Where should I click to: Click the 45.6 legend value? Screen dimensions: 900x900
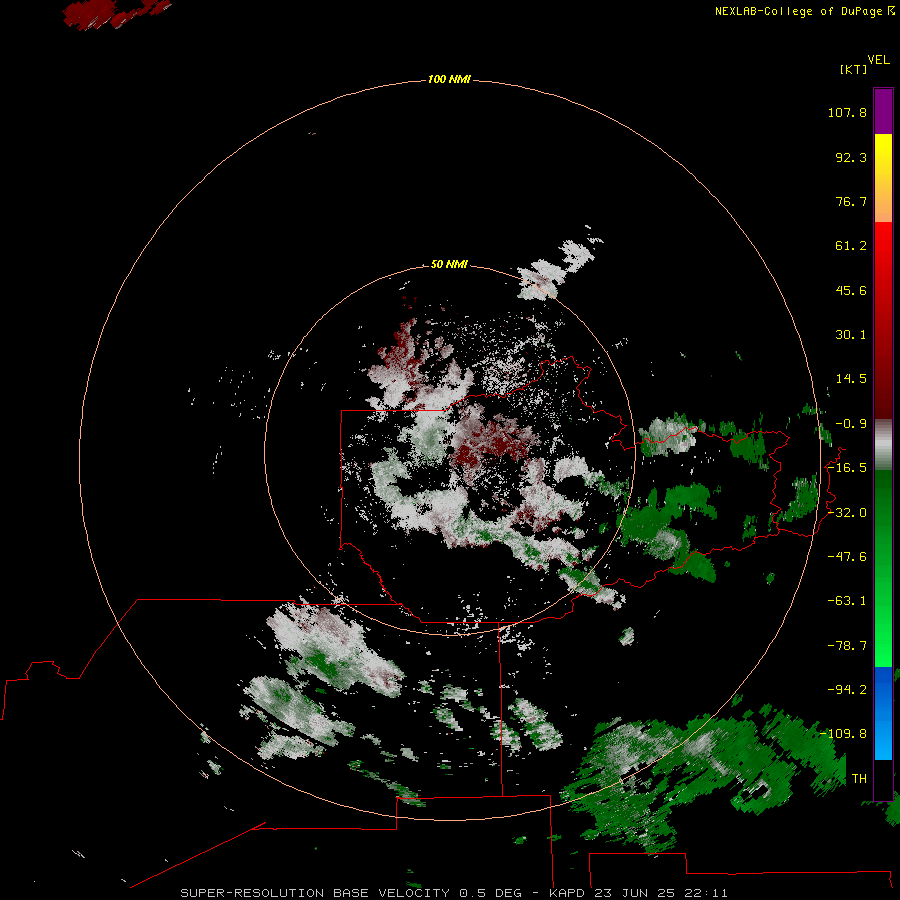coord(851,290)
